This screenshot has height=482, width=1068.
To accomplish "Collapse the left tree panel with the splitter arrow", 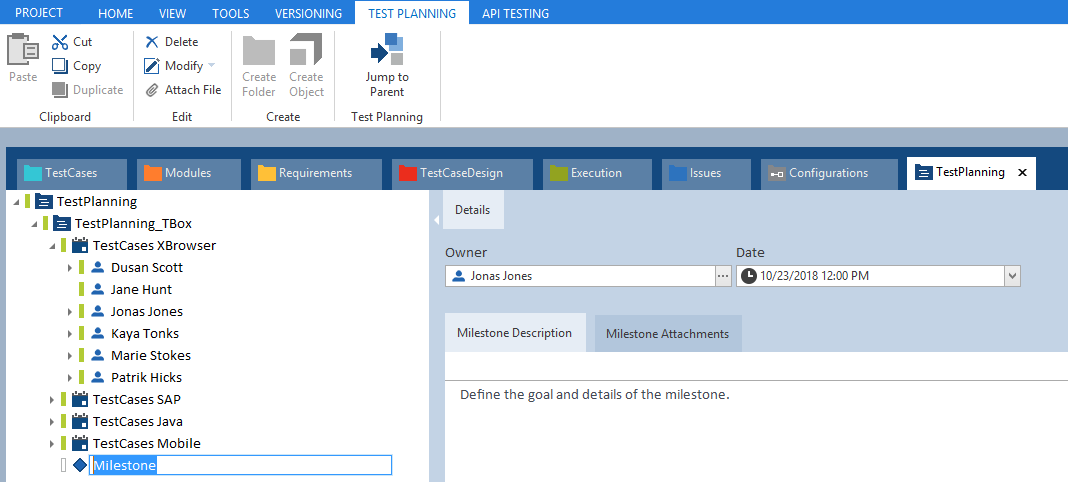I will click(436, 219).
